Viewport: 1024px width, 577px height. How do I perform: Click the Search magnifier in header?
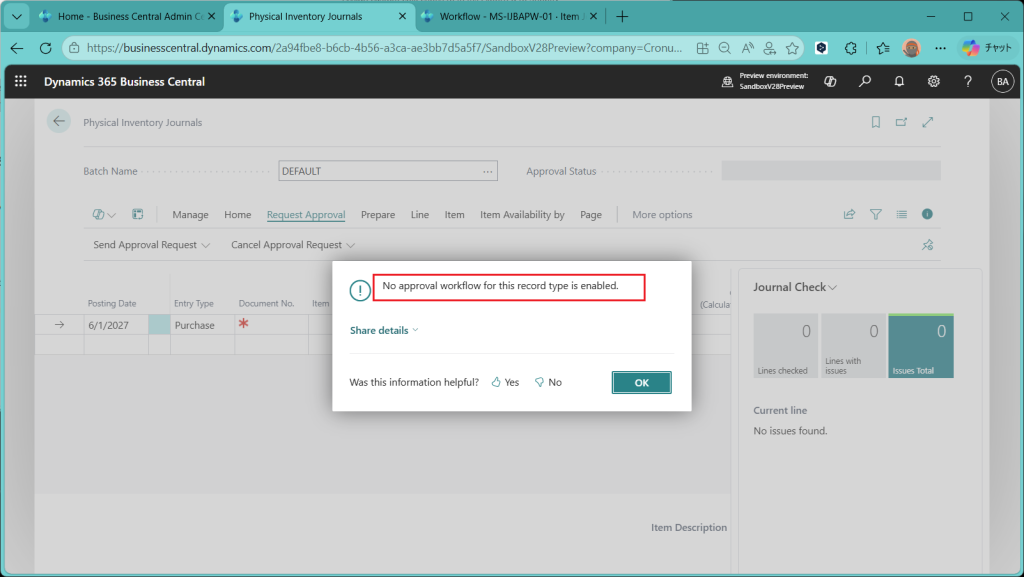[865, 81]
